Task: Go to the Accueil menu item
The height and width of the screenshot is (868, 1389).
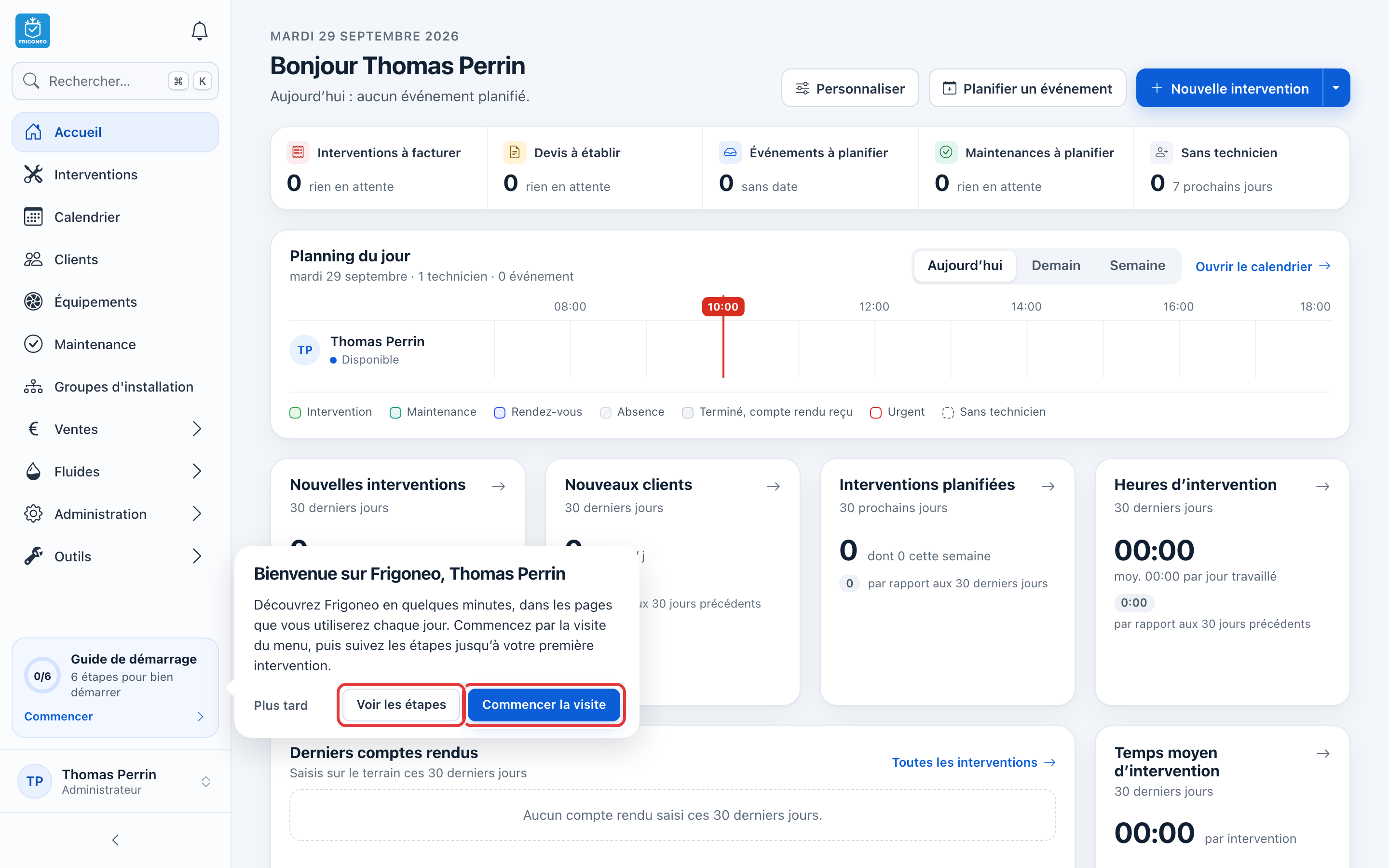Action: click(x=115, y=132)
